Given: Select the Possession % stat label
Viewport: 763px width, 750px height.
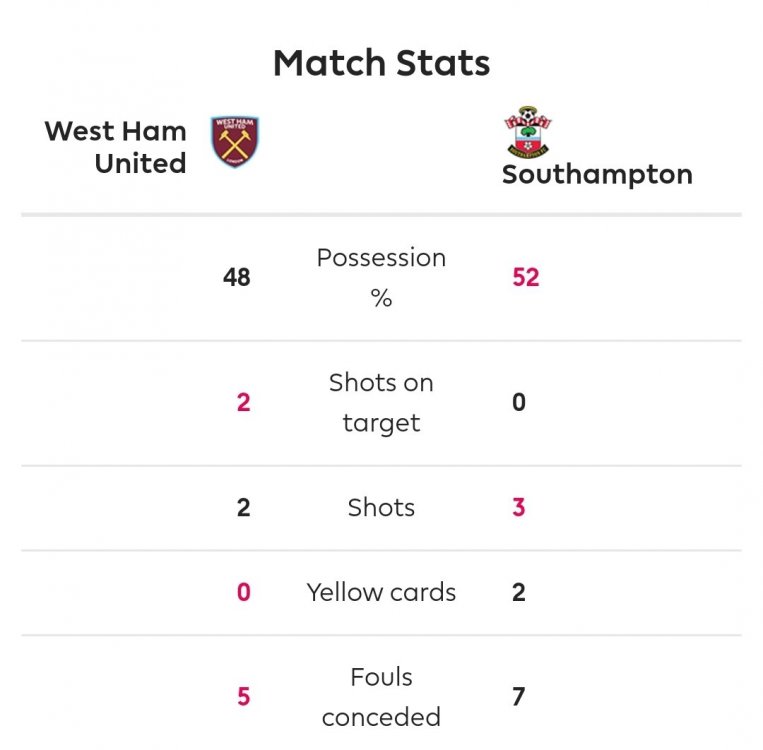Looking at the screenshot, I should (381, 277).
